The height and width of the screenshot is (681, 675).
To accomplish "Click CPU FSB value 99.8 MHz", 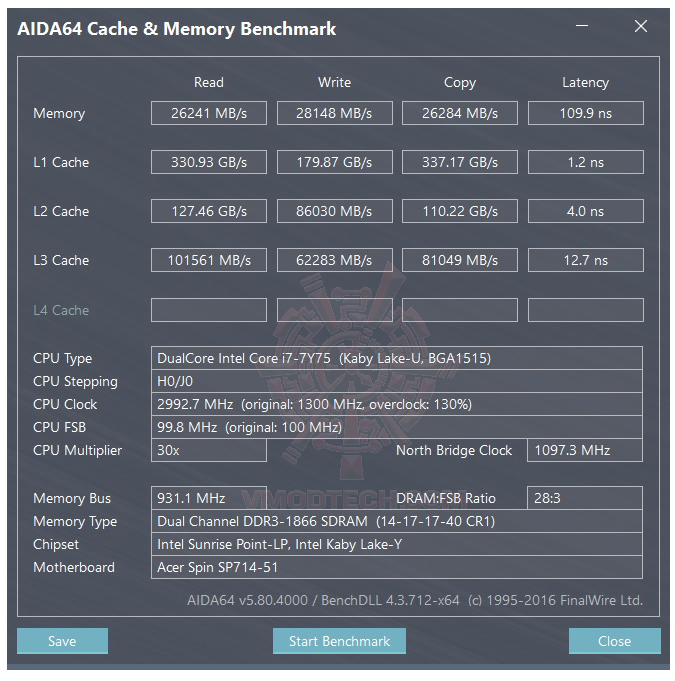I will click(x=397, y=427).
